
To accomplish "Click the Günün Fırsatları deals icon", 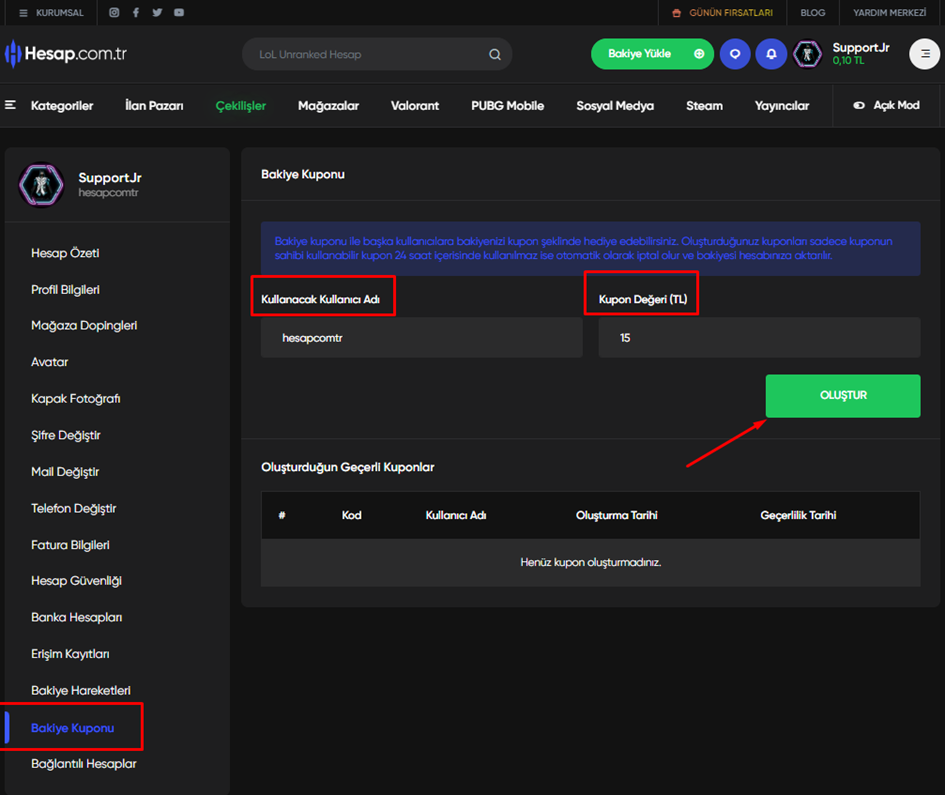I will pyautogui.click(x=676, y=13).
